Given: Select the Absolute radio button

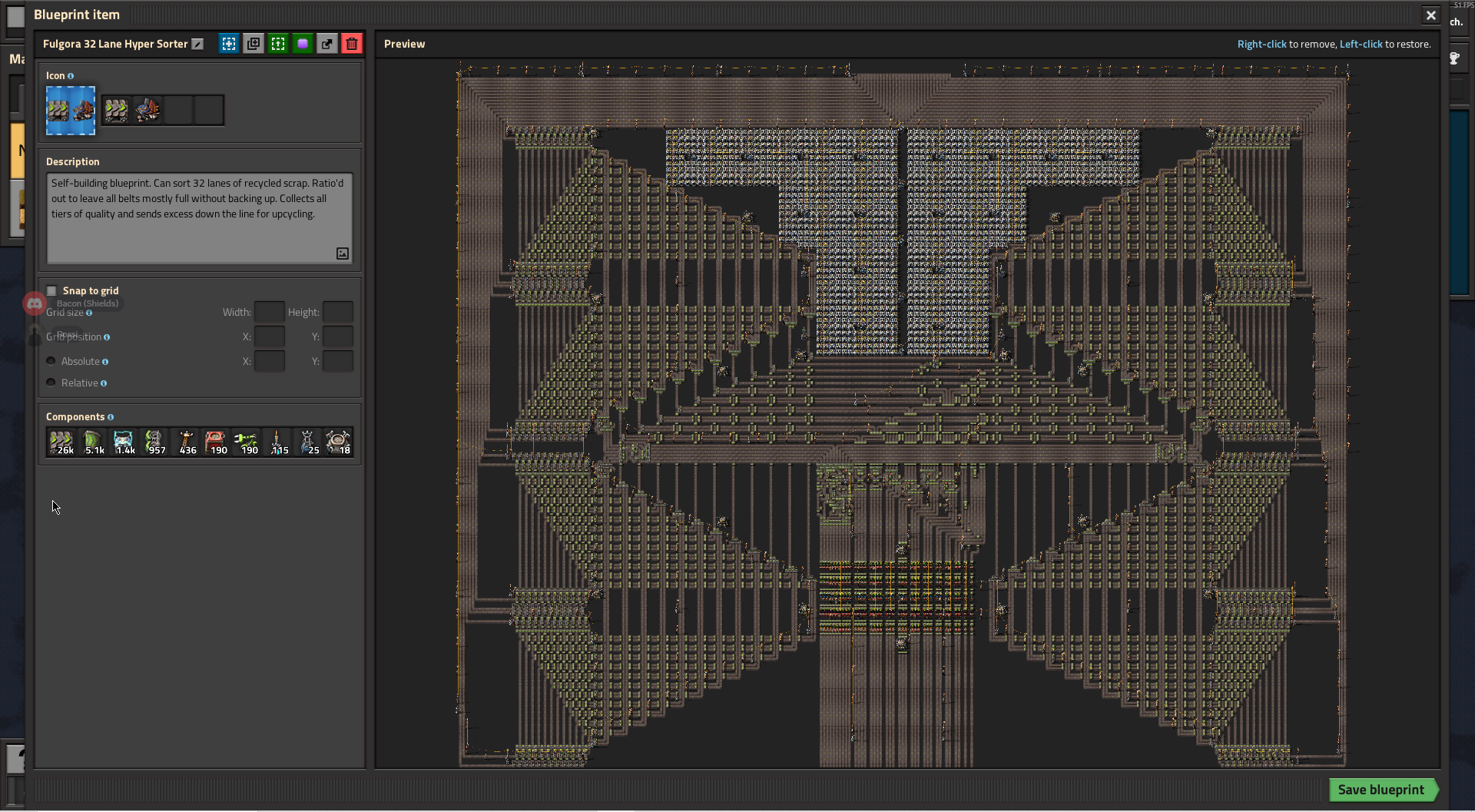Looking at the screenshot, I should click(51, 361).
